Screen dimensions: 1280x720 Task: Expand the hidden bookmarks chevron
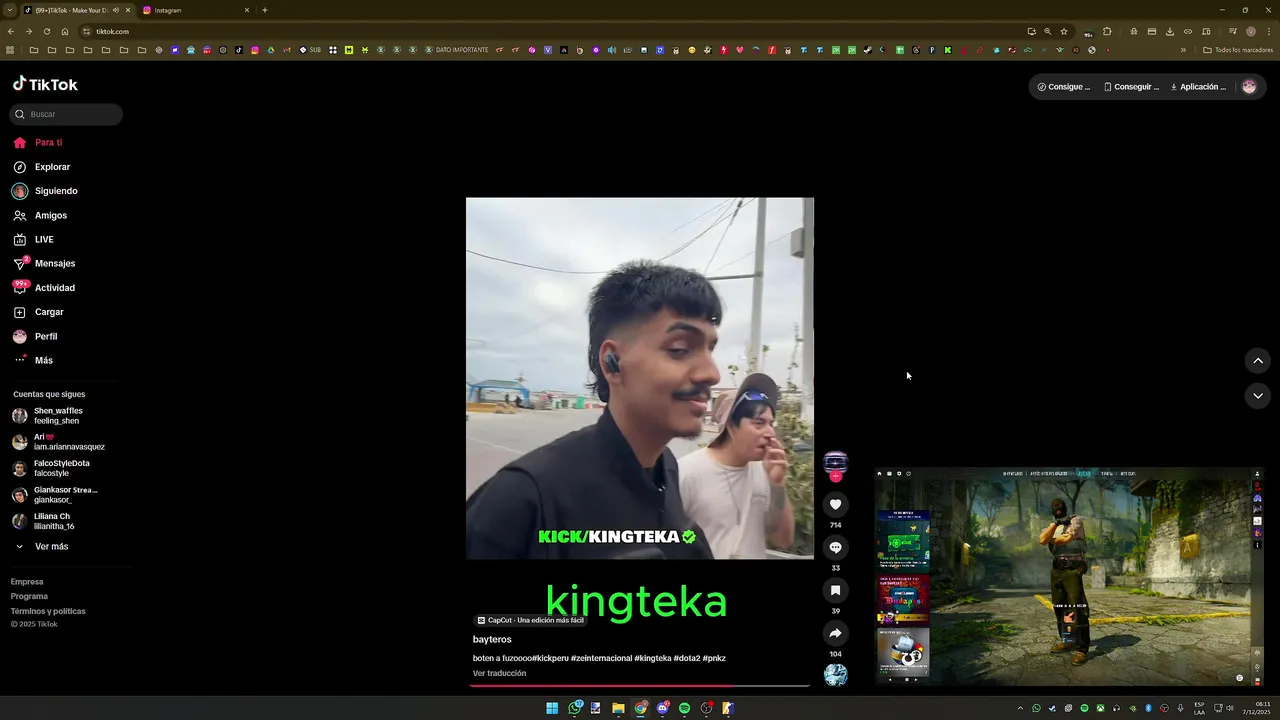tap(1183, 50)
